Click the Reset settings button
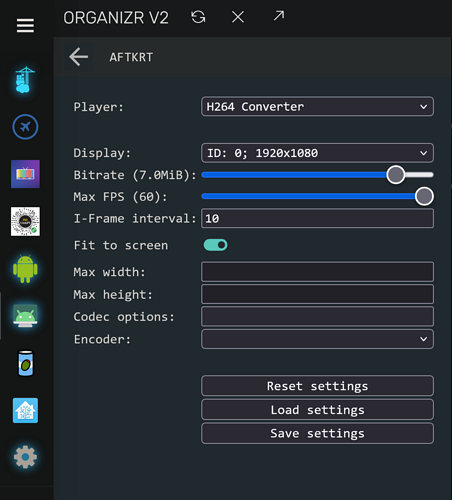 tap(317, 386)
